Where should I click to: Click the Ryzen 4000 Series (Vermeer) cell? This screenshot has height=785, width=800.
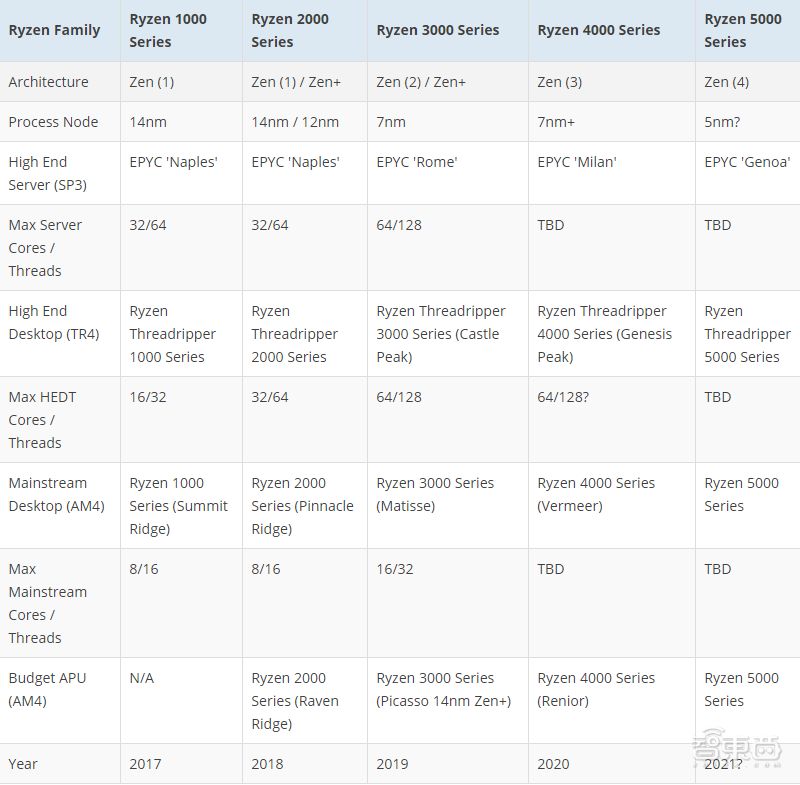click(596, 494)
